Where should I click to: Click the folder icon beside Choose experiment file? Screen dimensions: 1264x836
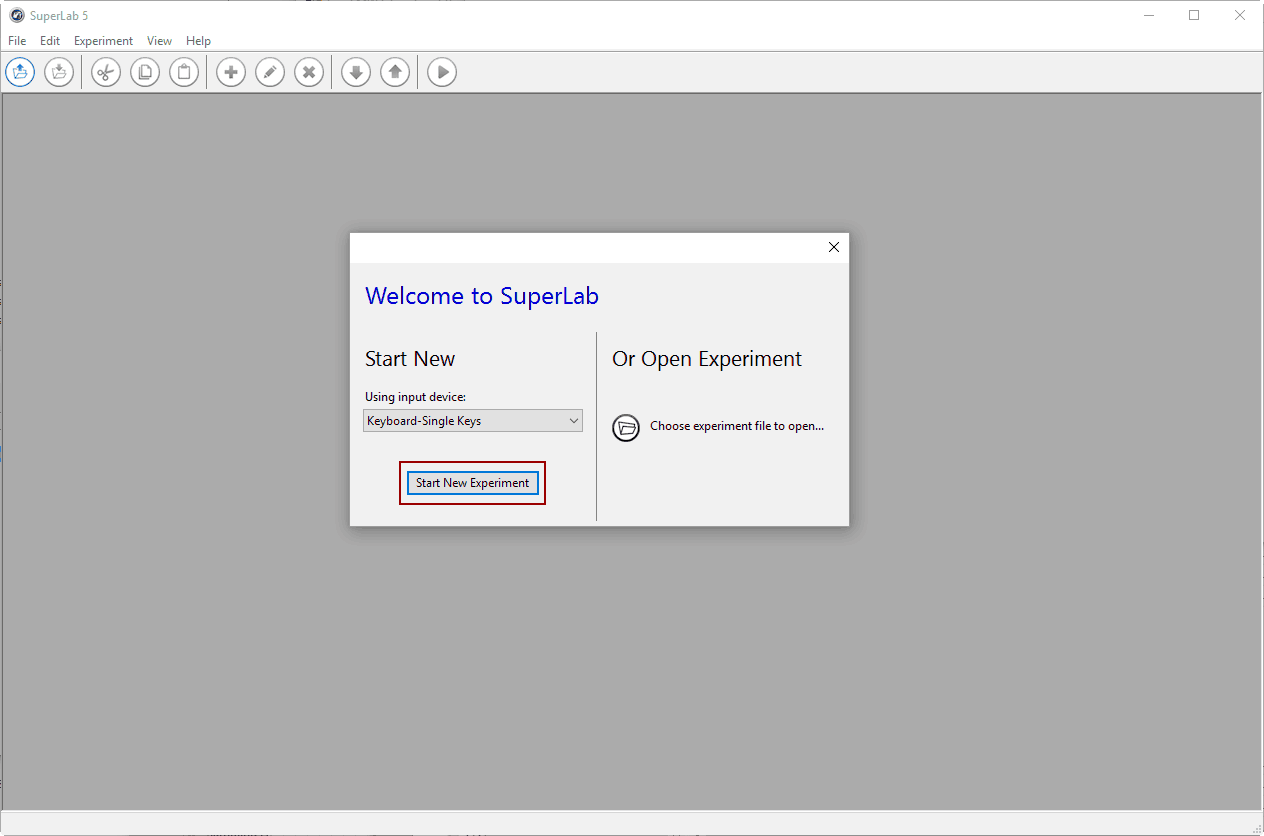click(626, 428)
